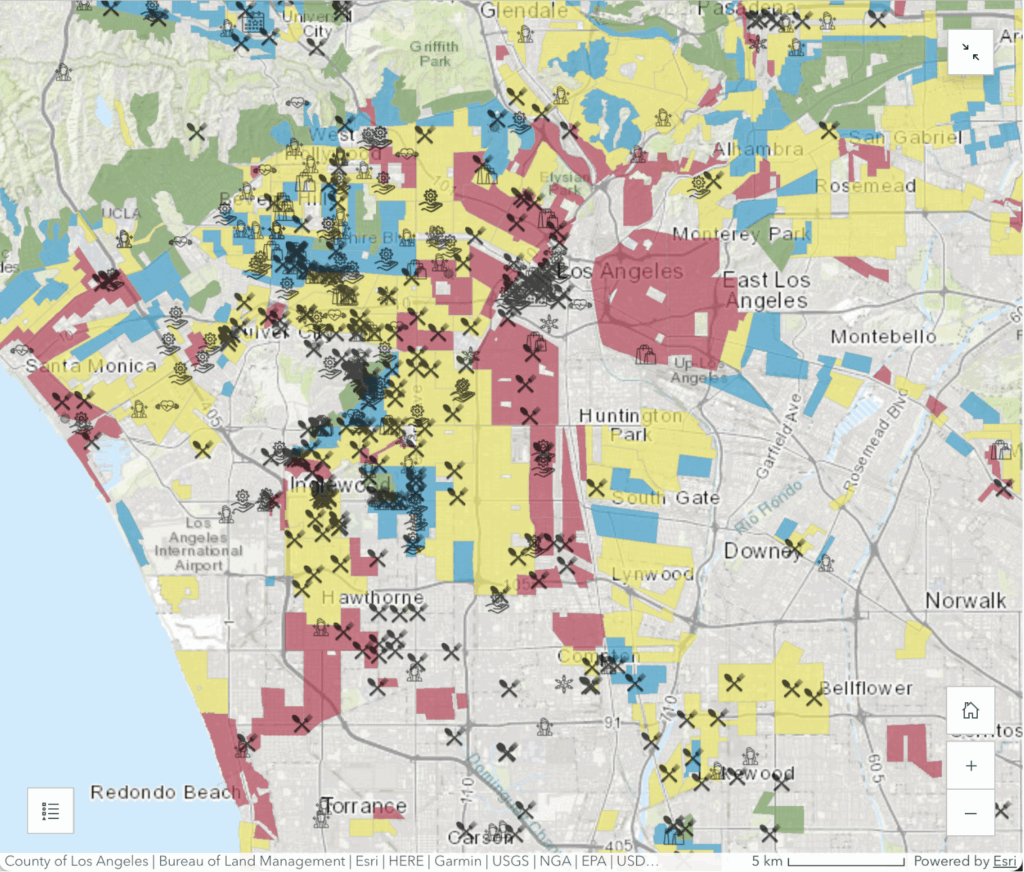Open the legend list button
The width and height of the screenshot is (1024, 872).
(x=50, y=811)
